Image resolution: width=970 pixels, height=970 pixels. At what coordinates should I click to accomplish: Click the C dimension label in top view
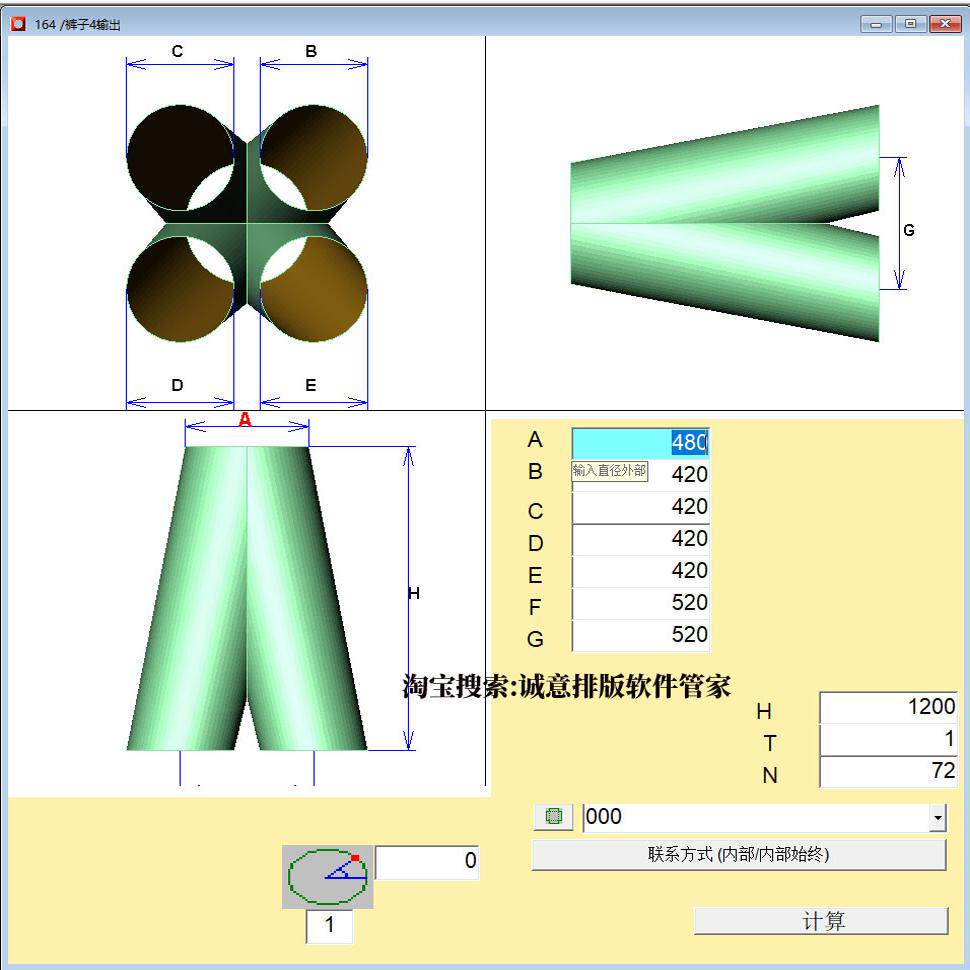tap(178, 51)
